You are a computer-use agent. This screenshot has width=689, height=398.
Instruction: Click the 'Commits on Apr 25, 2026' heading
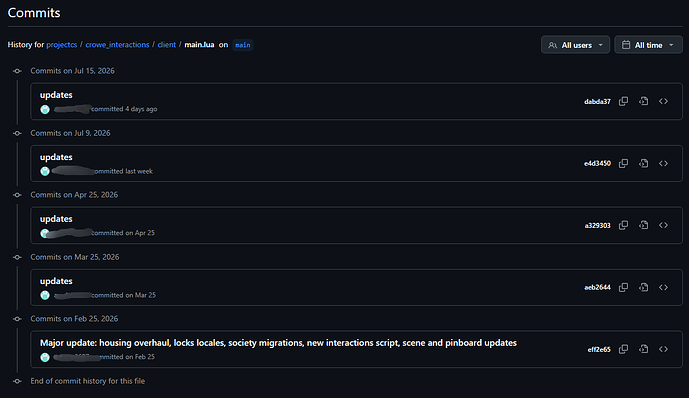[x=74, y=195]
